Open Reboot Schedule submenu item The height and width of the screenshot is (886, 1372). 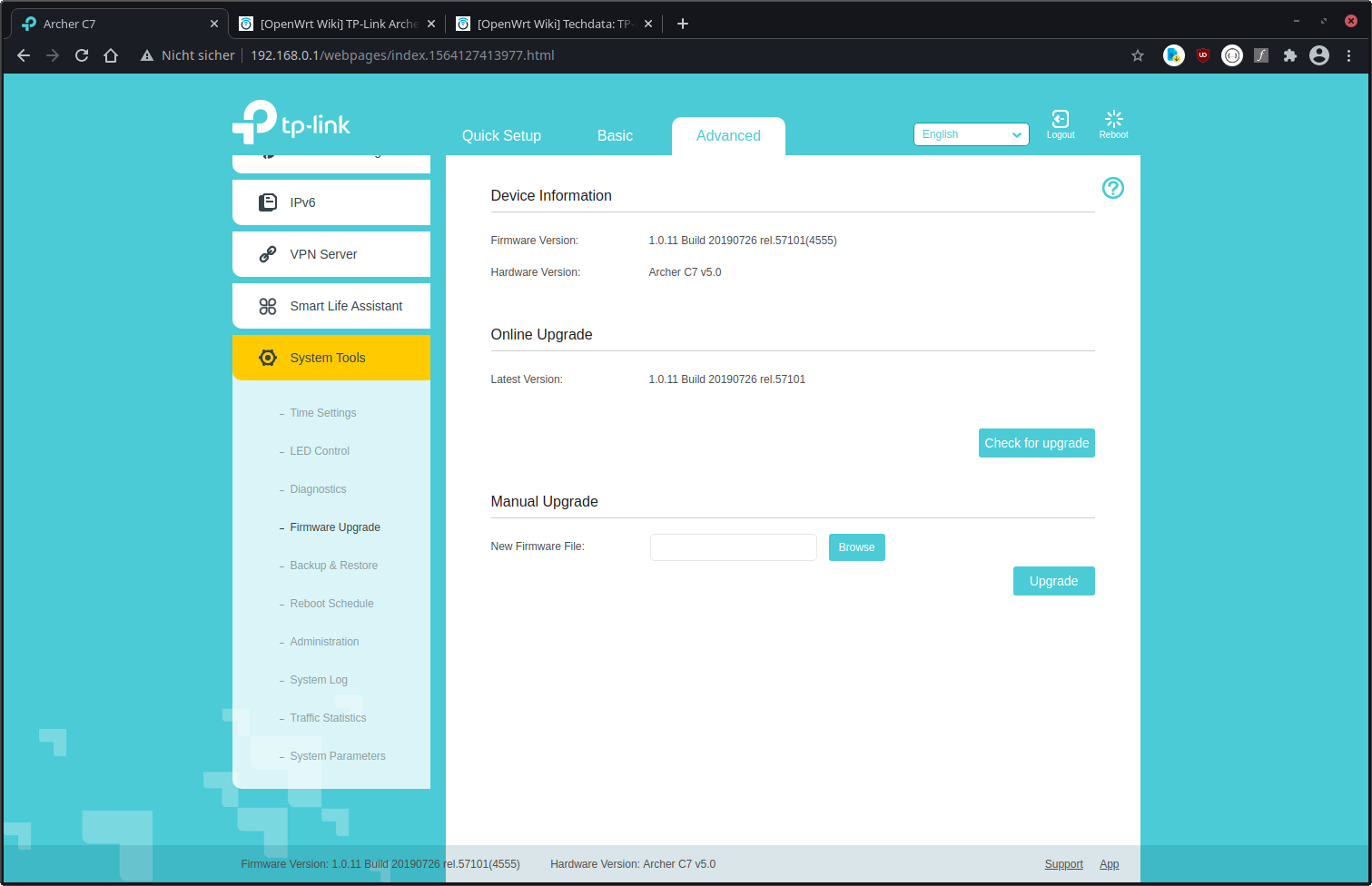(x=331, y=604)
